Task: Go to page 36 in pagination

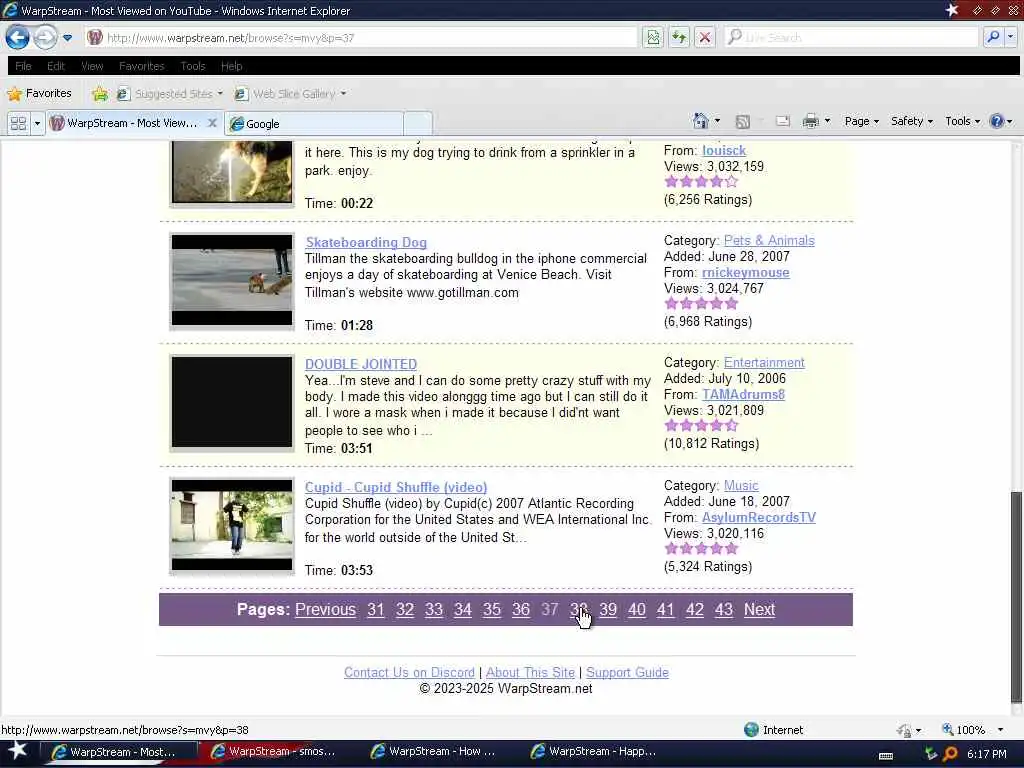Action: point(520,609)
